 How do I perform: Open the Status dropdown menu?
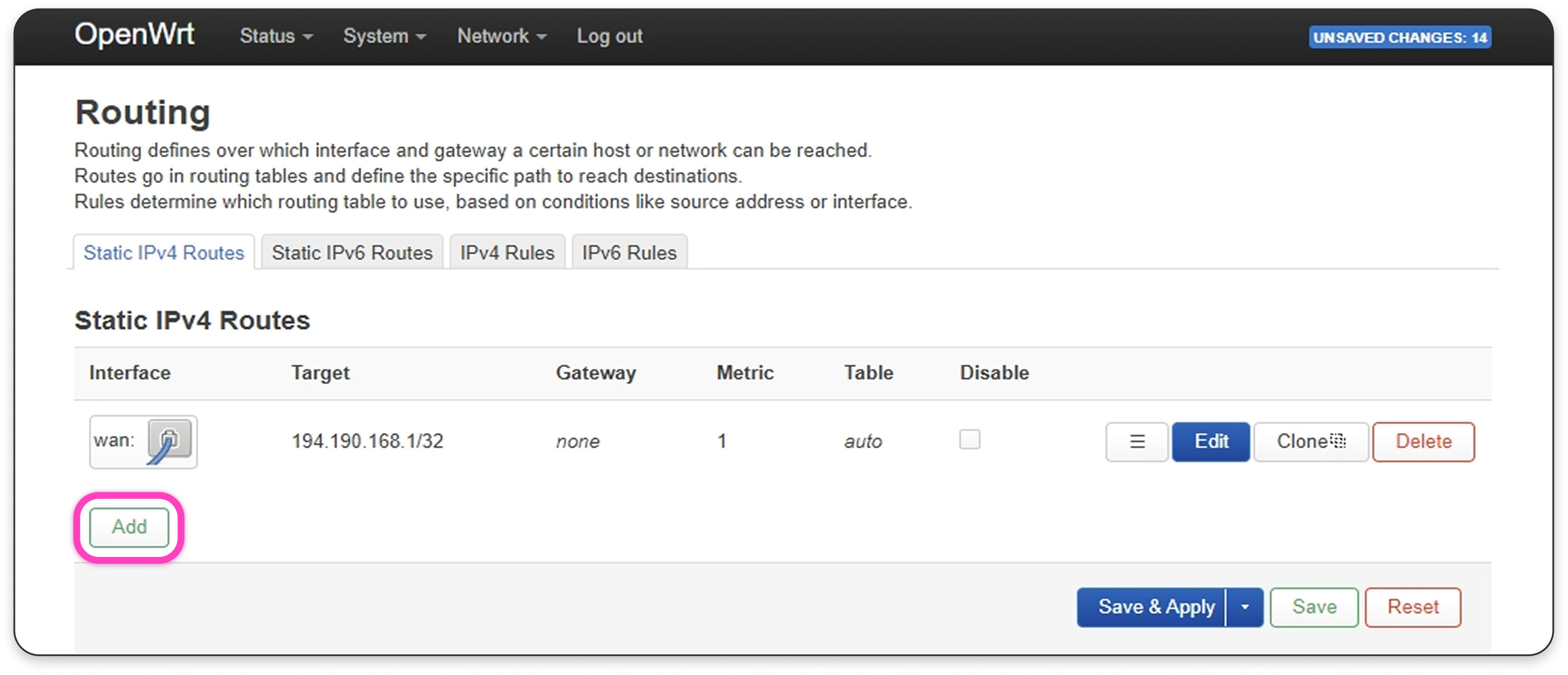click(276, 36)
